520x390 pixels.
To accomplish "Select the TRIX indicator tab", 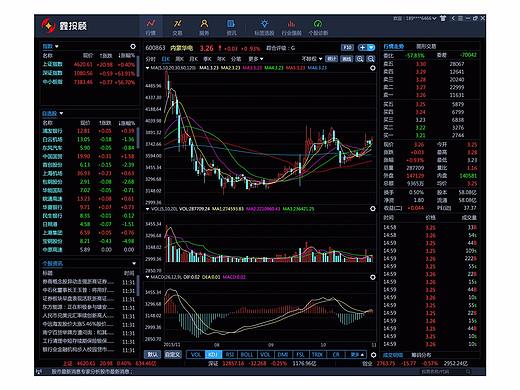I will [x=317, y=355].
